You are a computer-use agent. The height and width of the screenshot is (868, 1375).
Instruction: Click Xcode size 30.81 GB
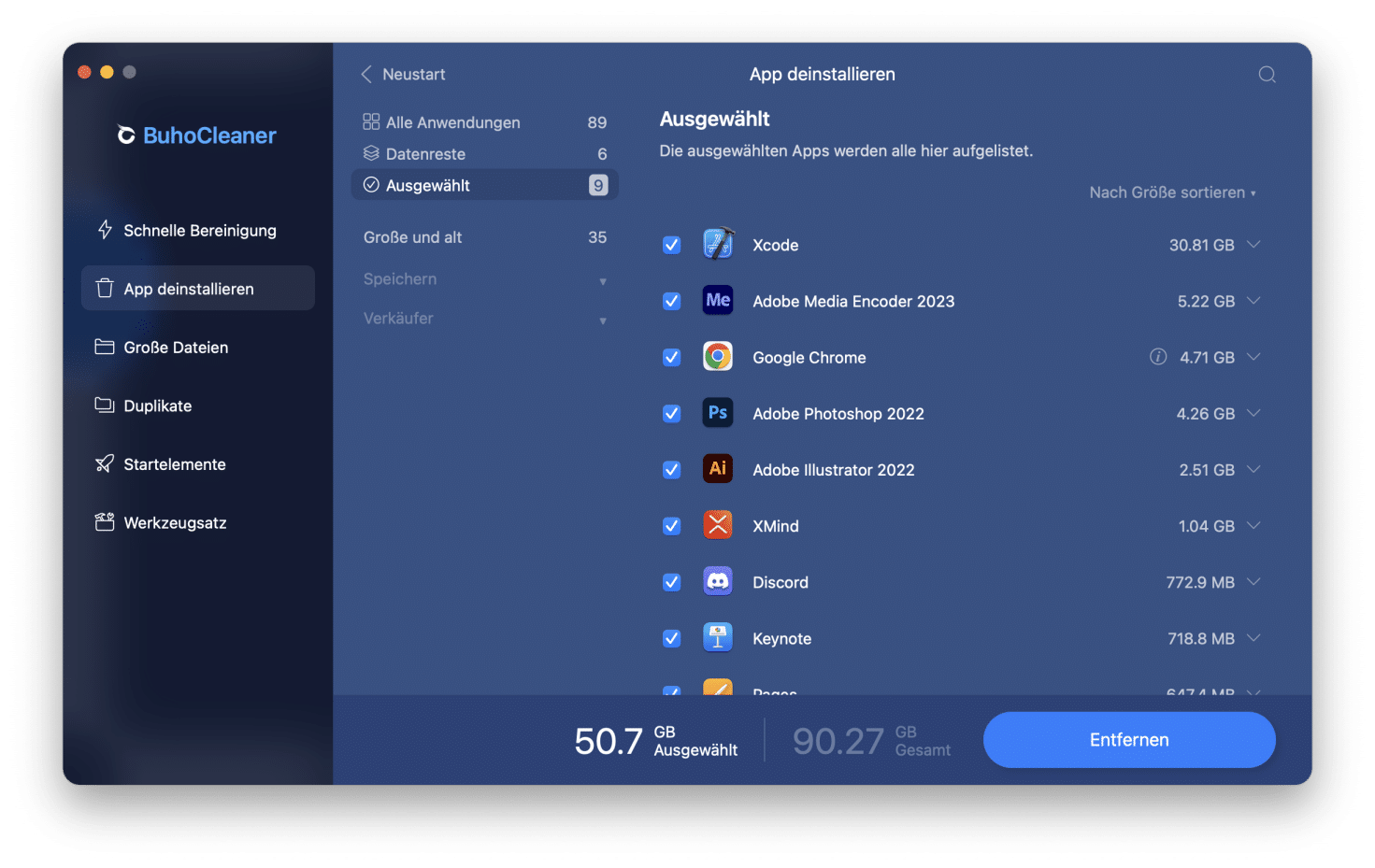click(1201, 245)
